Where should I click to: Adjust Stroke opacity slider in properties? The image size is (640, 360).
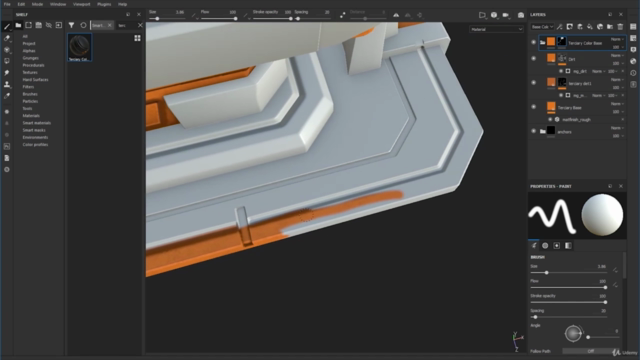(x=569, y=302)
